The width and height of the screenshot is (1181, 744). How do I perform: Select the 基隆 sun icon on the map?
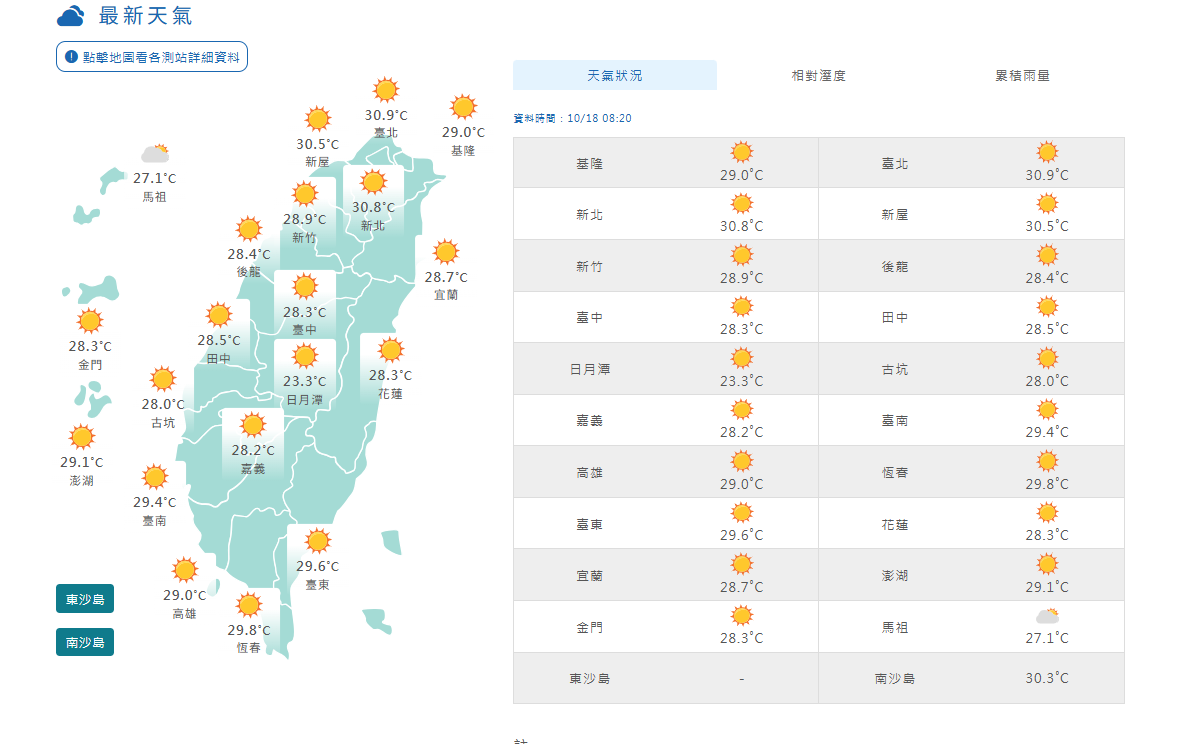click(463, 107)
